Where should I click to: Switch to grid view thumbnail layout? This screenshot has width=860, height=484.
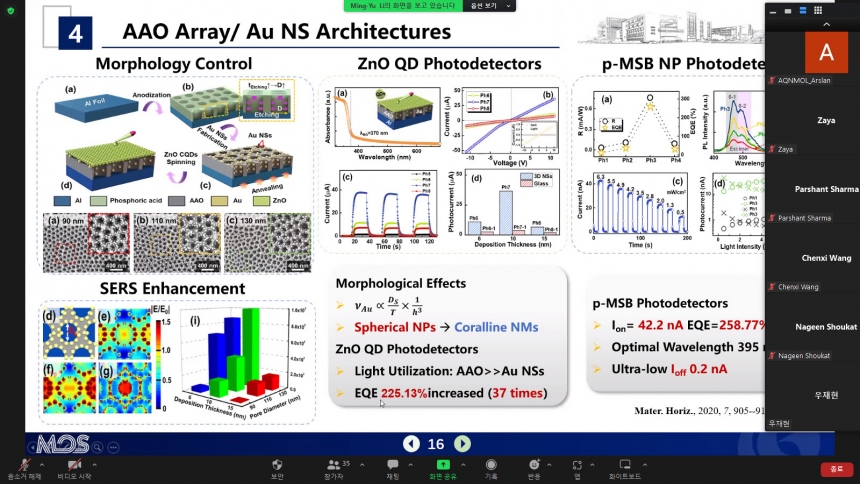818,10
